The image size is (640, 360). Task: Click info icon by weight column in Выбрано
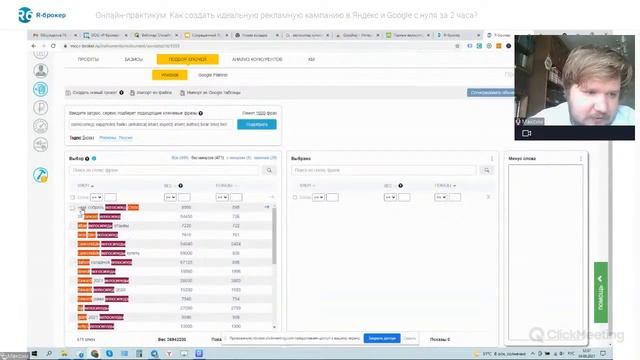click(400, 186)
